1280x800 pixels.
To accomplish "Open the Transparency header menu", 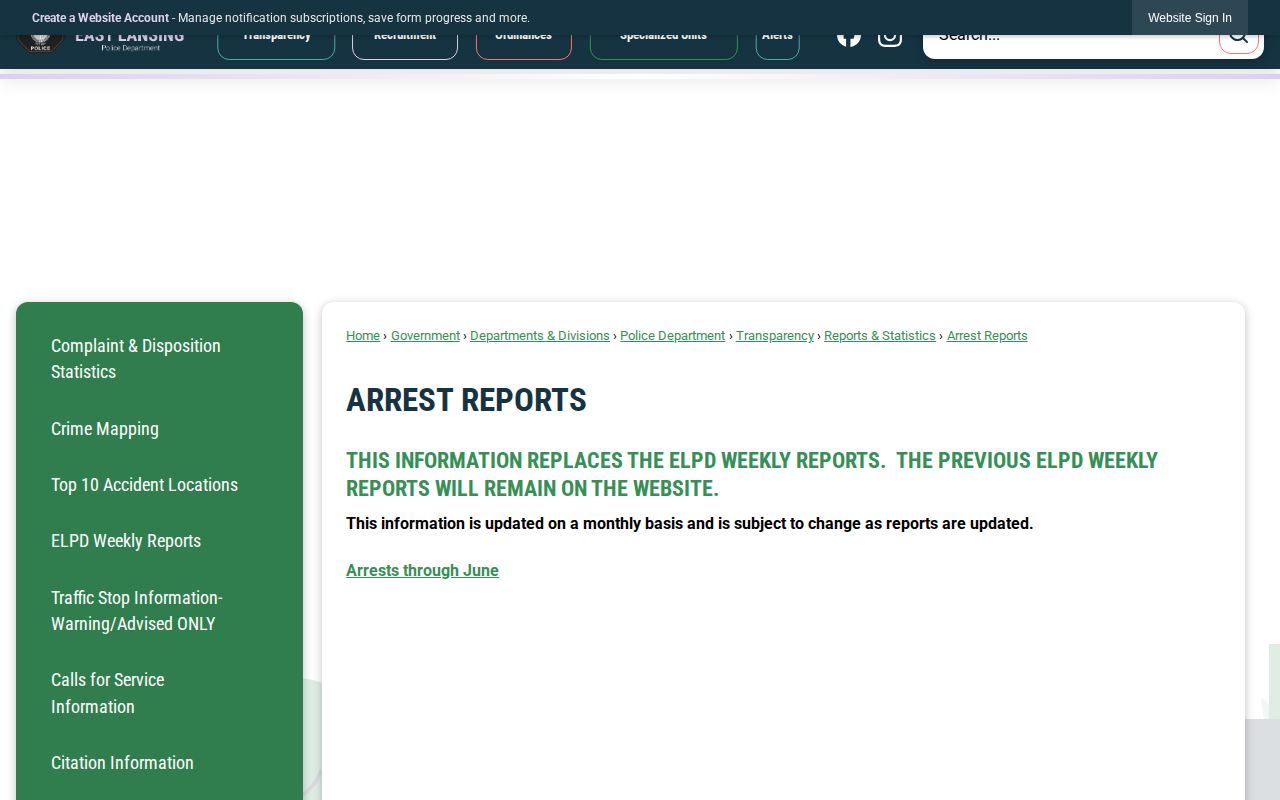I will (x=276, y=47).
